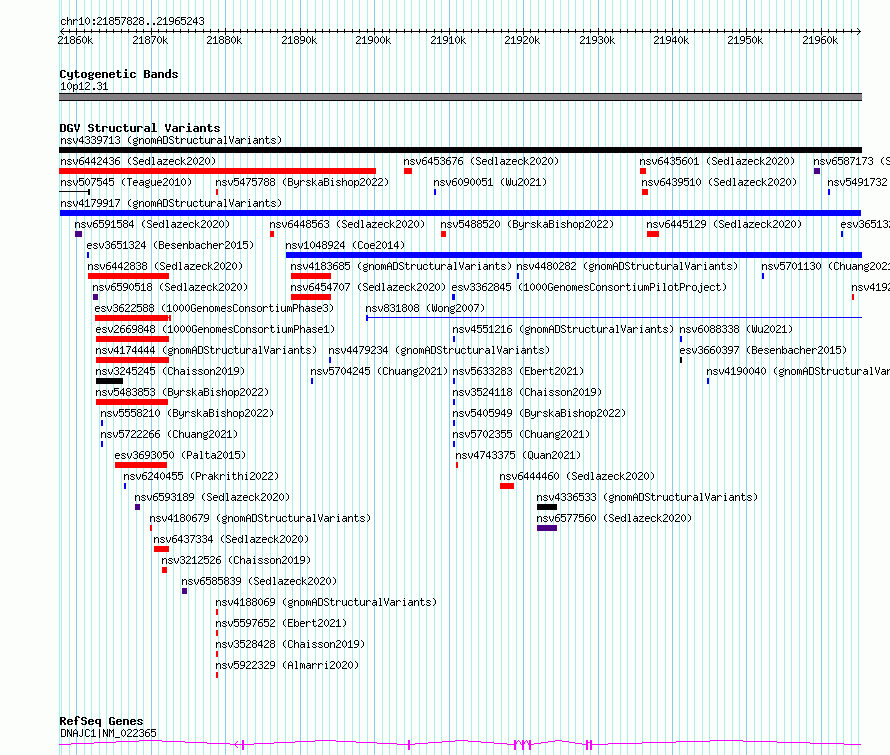This screenshot has width=890, height=755.
Task: Click the 21900k ruler position label
Action: (x=373, y=40)
